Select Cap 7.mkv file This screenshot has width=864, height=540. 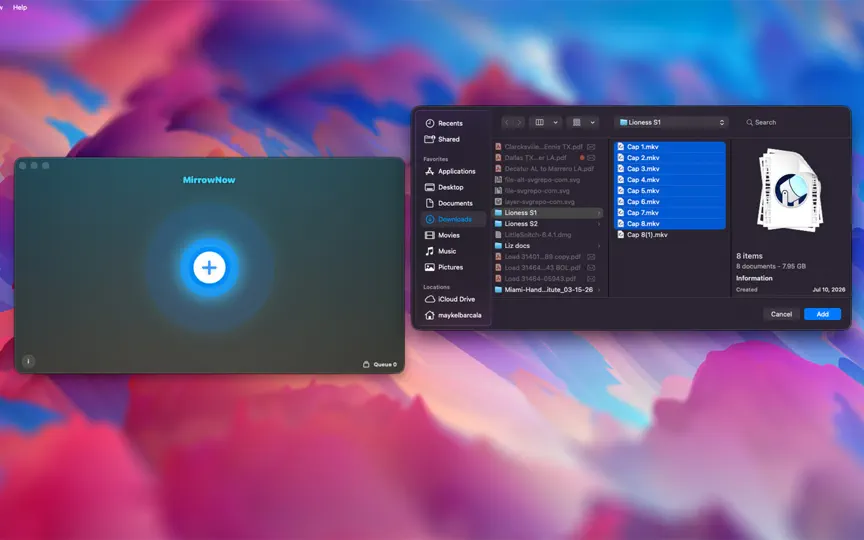click(670, 213)
